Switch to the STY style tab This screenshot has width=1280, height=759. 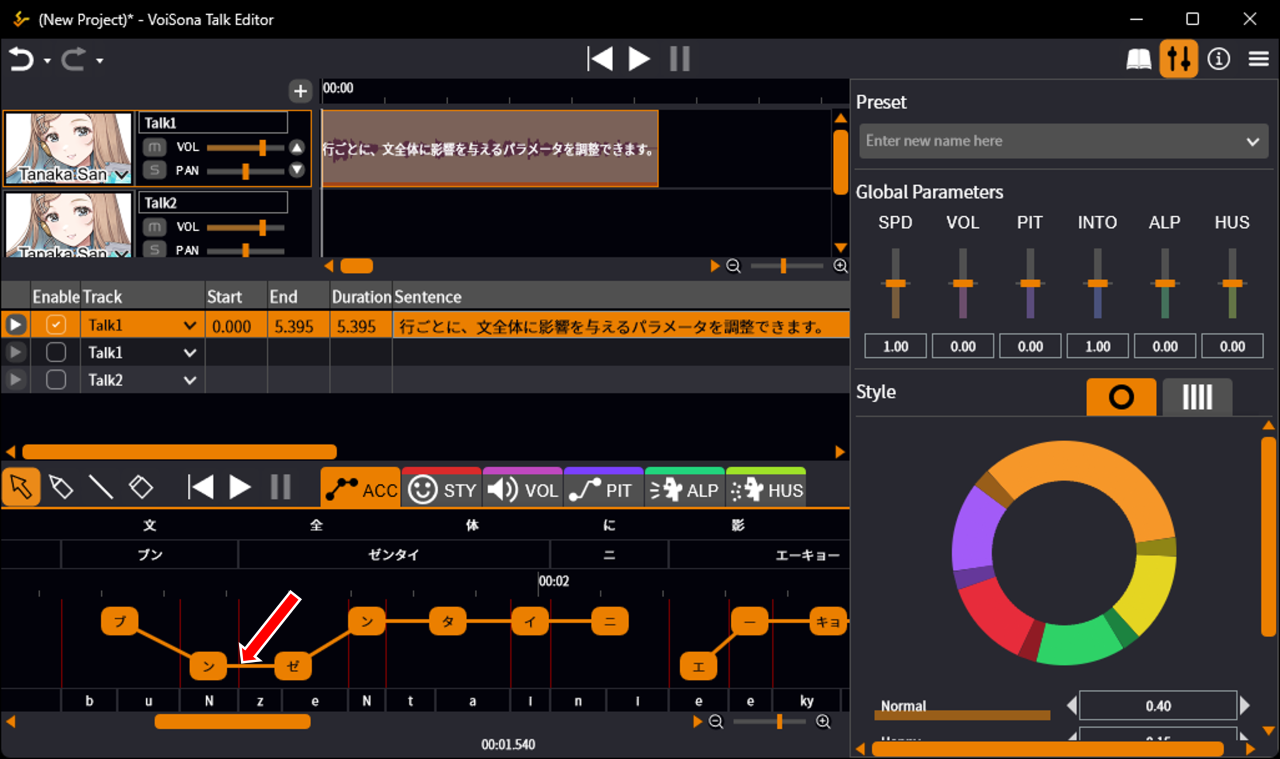pos(442,490)
